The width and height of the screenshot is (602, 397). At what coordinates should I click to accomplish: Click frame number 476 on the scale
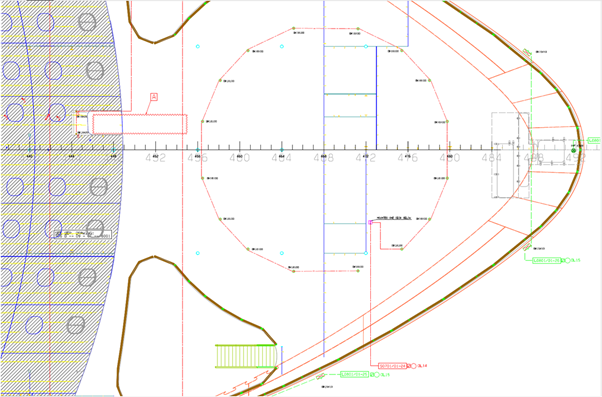click(408, 158)
